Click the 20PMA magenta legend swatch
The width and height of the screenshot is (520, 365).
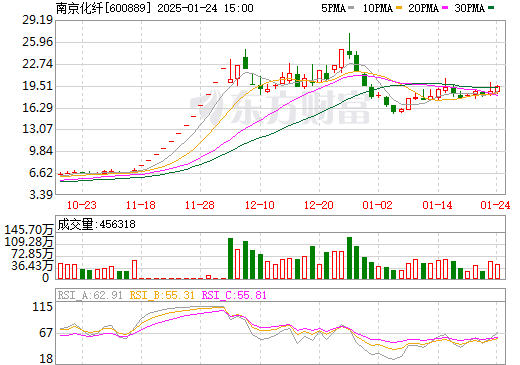tap(445, 8)
